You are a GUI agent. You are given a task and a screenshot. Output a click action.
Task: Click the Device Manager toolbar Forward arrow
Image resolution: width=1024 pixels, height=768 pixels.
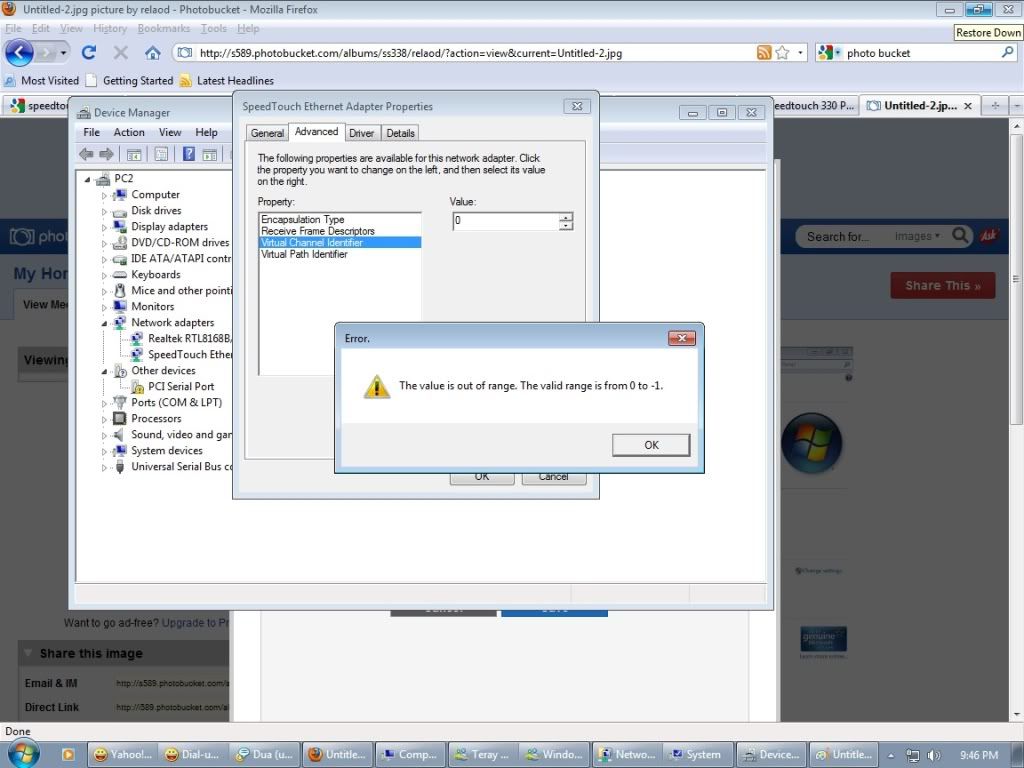[106, 154]
